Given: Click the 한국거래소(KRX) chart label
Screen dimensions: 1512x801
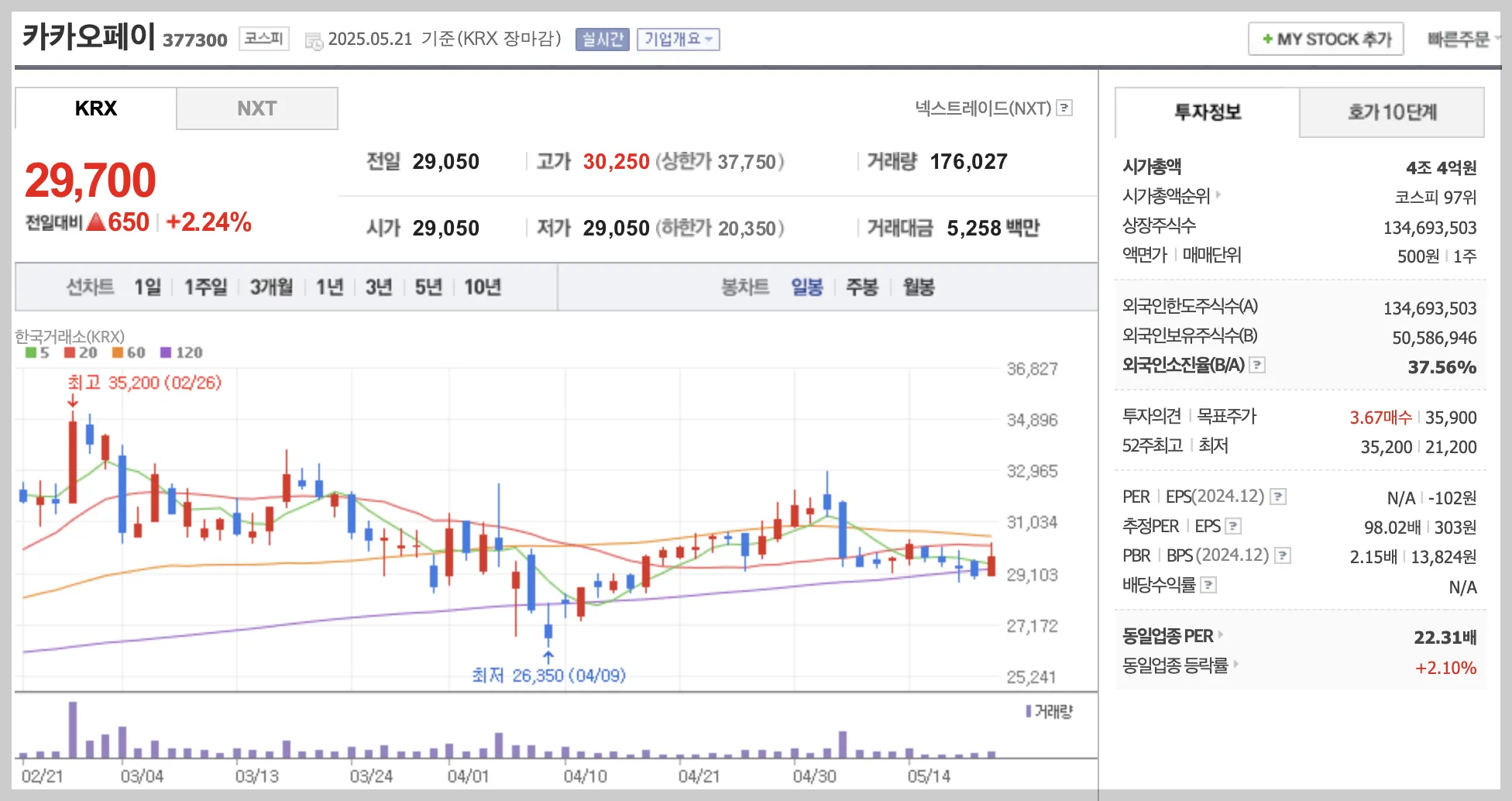Looking at the screenshot, I should (70, 337).
